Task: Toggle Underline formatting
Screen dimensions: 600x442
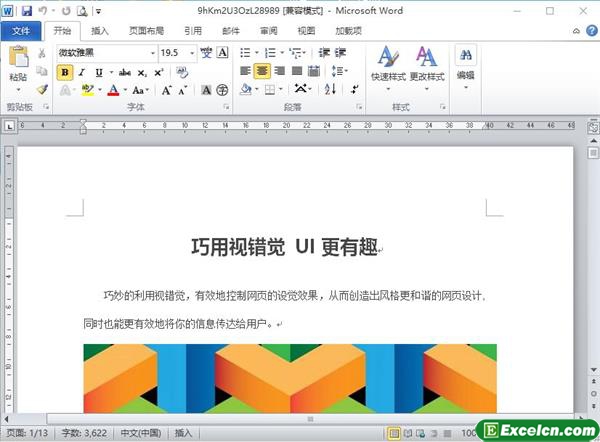Action: click(x=99, y=72)
